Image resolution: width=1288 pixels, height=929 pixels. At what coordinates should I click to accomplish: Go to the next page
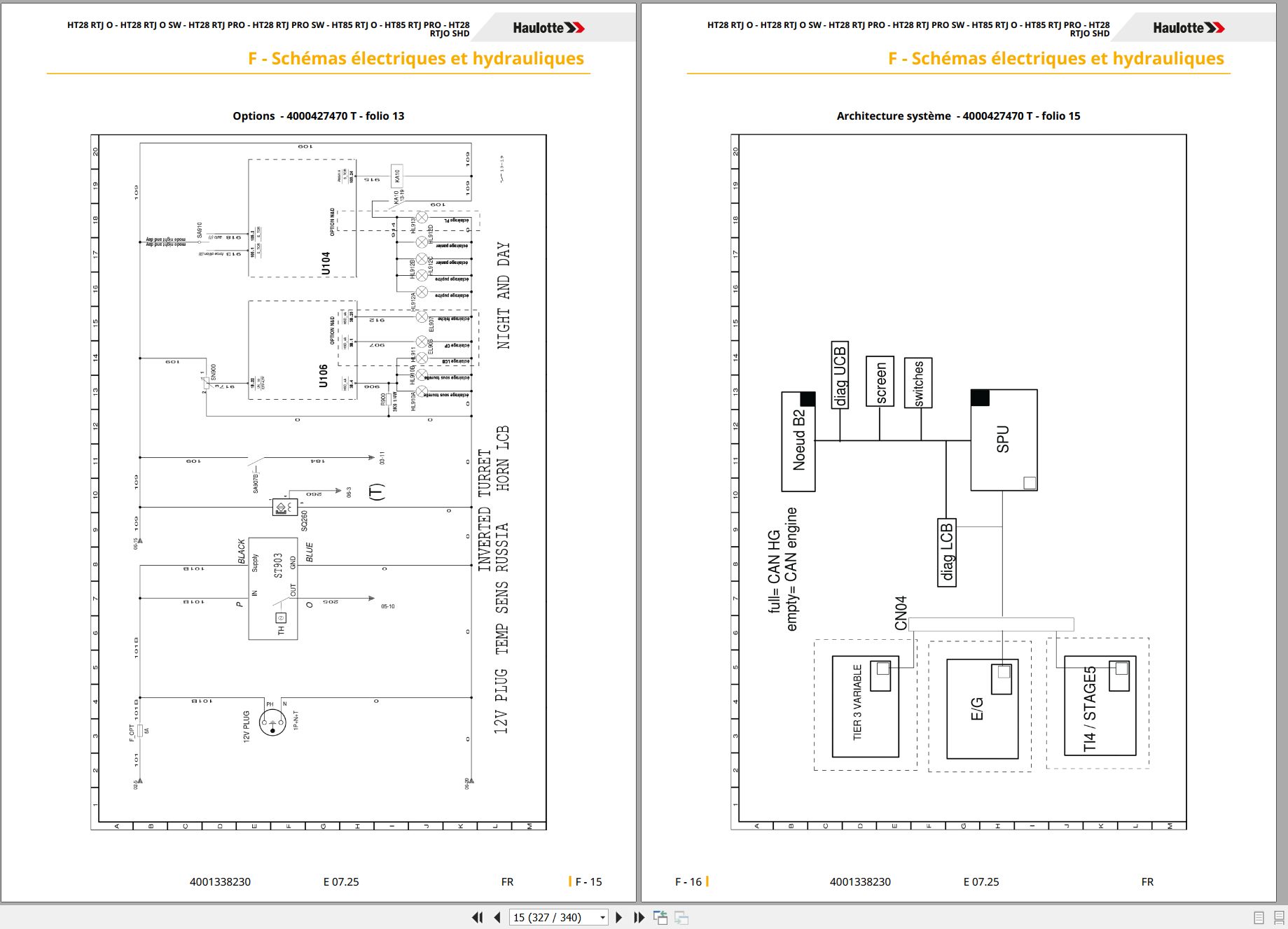[618, 917]
